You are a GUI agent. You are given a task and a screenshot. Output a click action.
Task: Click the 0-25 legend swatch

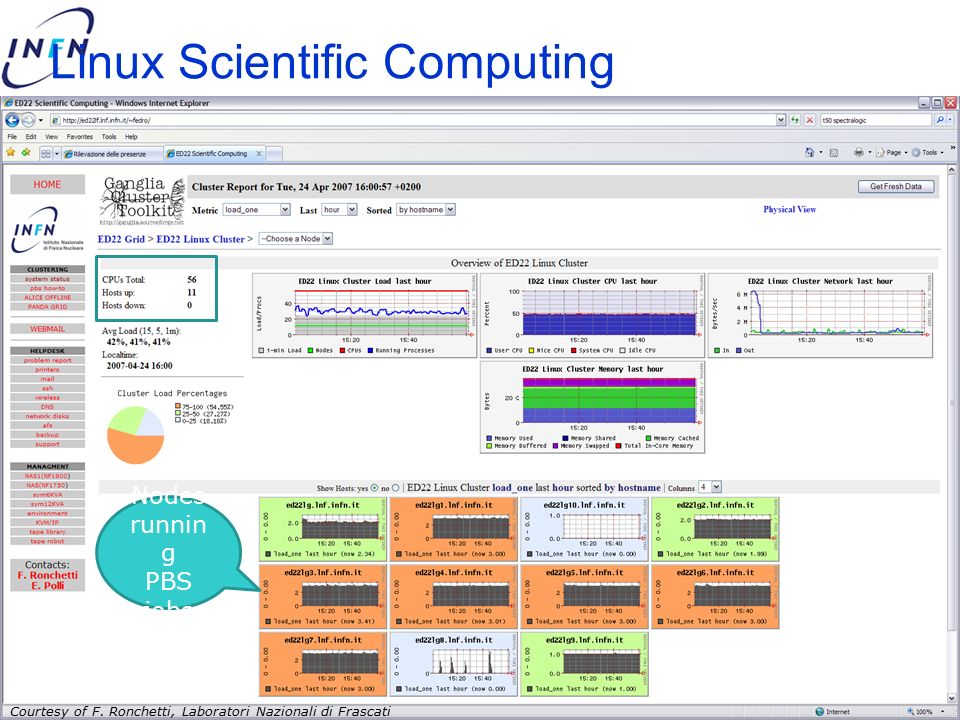[x=178, y=420]
